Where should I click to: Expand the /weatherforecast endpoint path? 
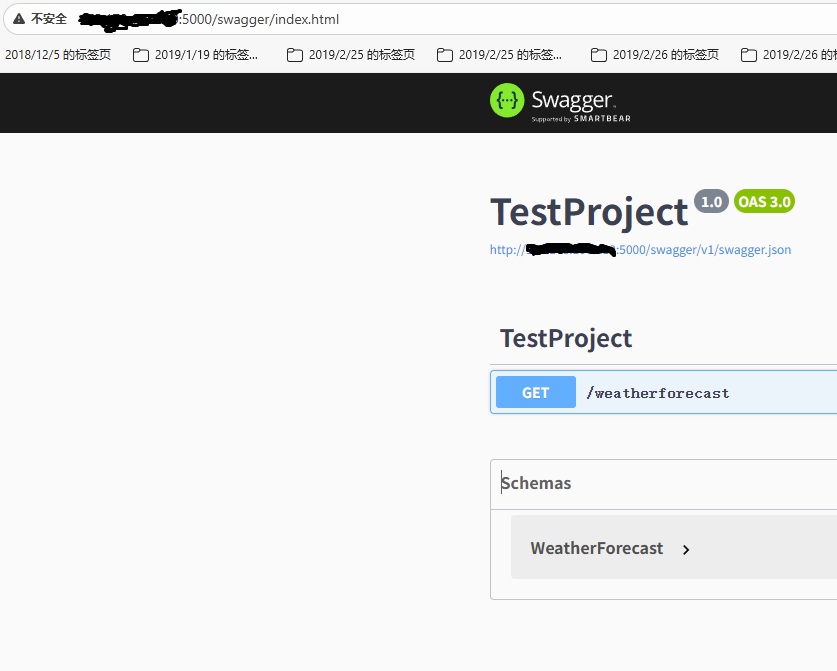pyautogui.click(x=658, y=393)
